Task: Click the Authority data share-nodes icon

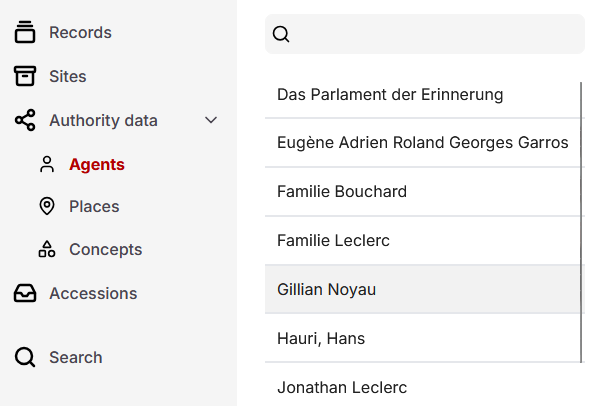Action: (25, 120)
